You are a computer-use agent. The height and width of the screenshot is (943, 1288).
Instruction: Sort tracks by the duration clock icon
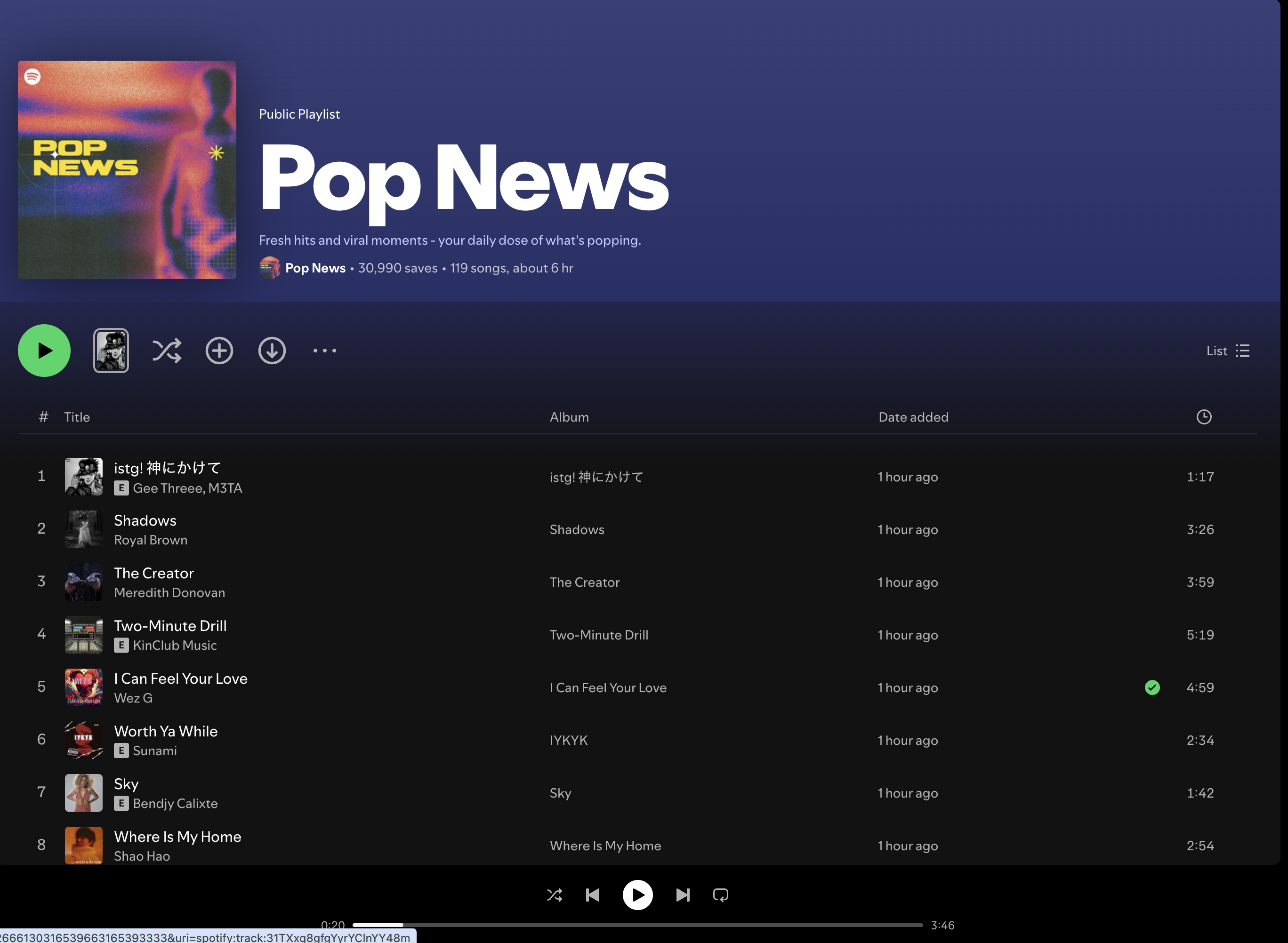tap(1204, 417)
